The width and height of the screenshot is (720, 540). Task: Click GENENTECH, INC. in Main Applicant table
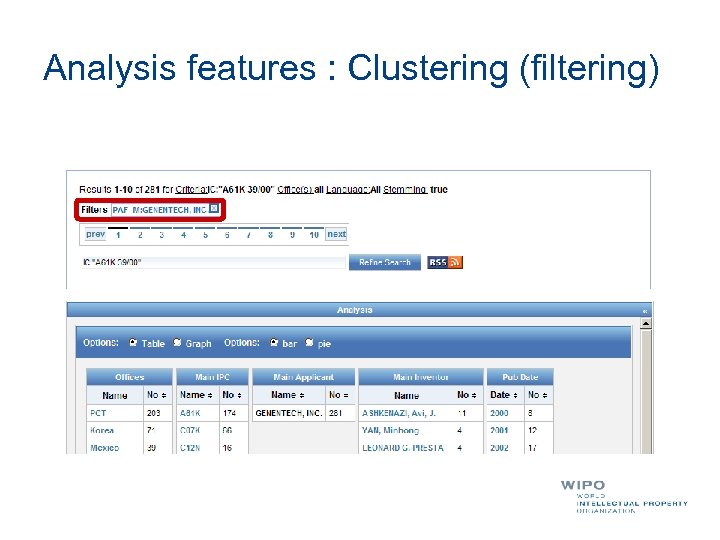(289, 413)
